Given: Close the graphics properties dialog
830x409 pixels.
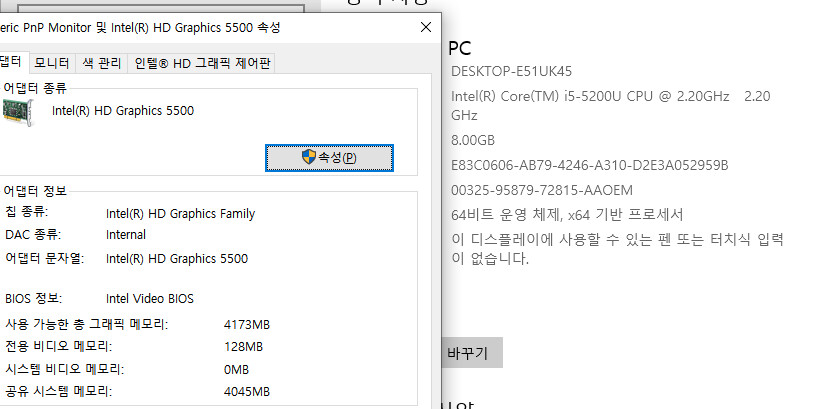Looking at the screenshot, I should click(426, 28).
